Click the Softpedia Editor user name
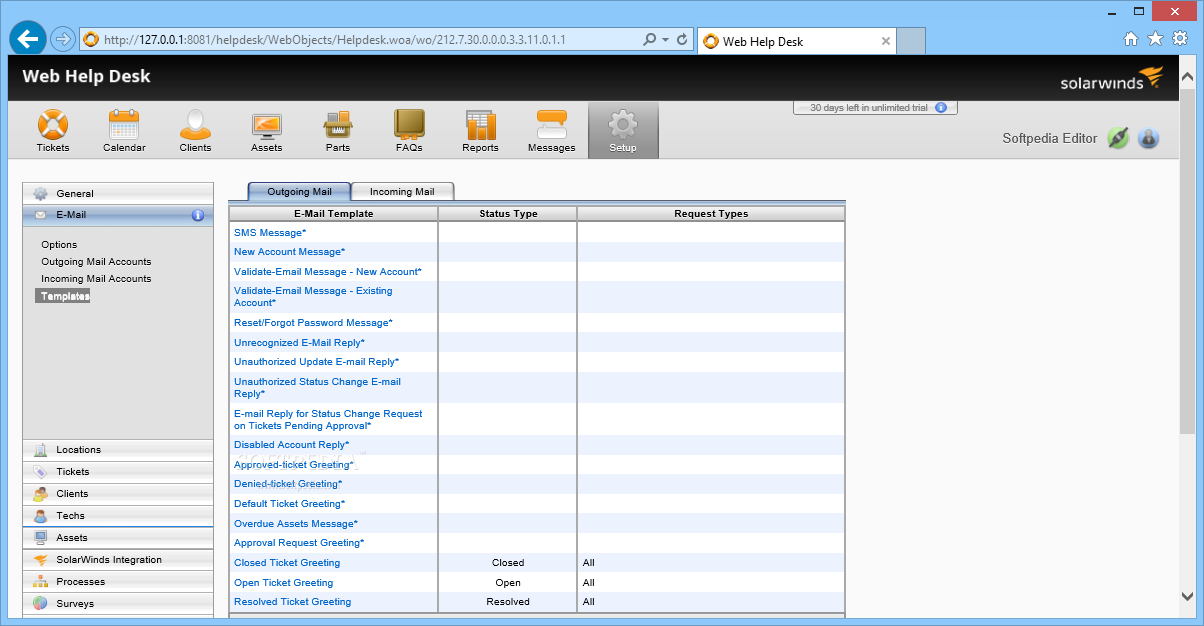This screenshot has width=1204, height=626. point(1049,139)
